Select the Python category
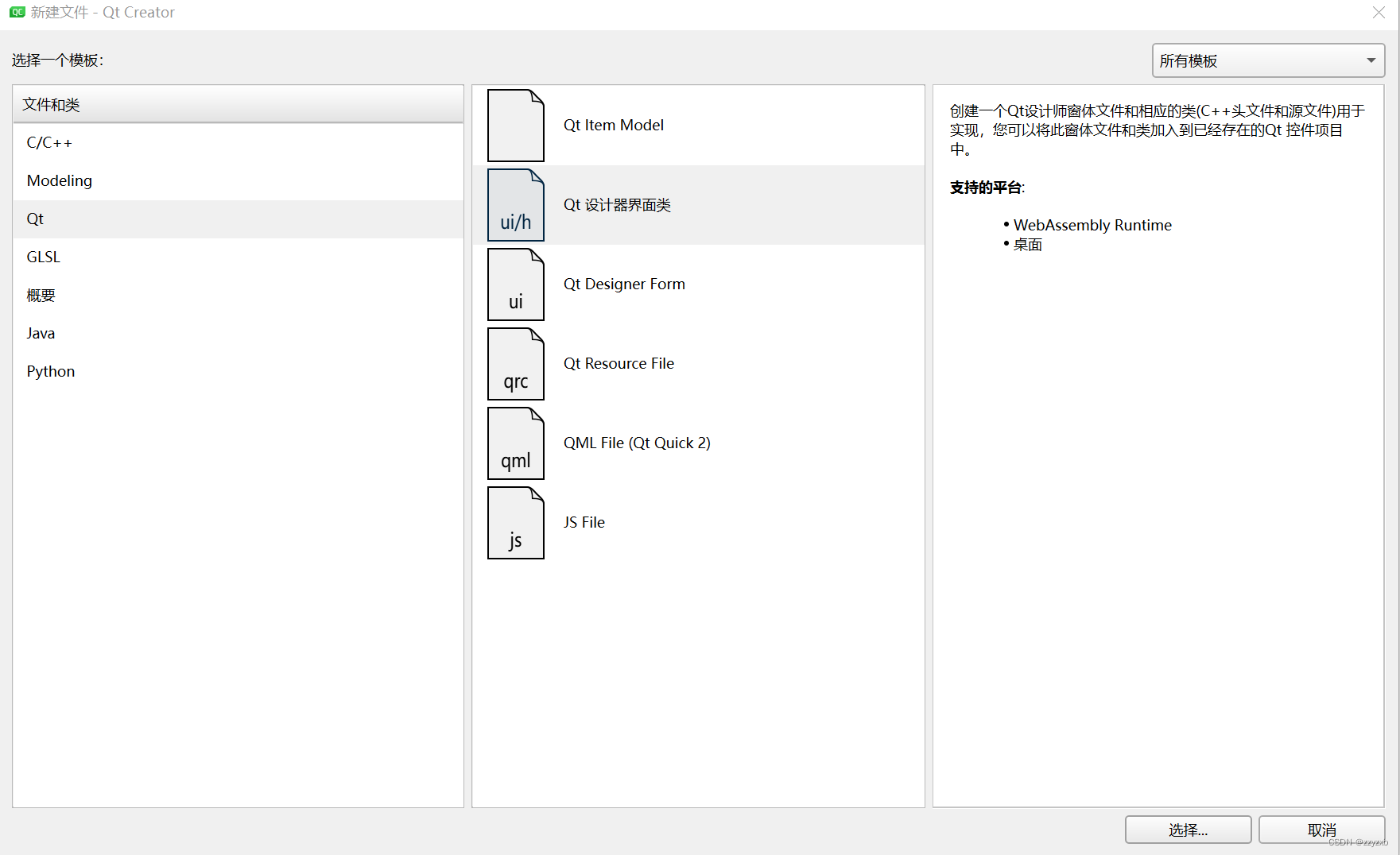This screenshot has width=1400, height=855. pos(238,372)
